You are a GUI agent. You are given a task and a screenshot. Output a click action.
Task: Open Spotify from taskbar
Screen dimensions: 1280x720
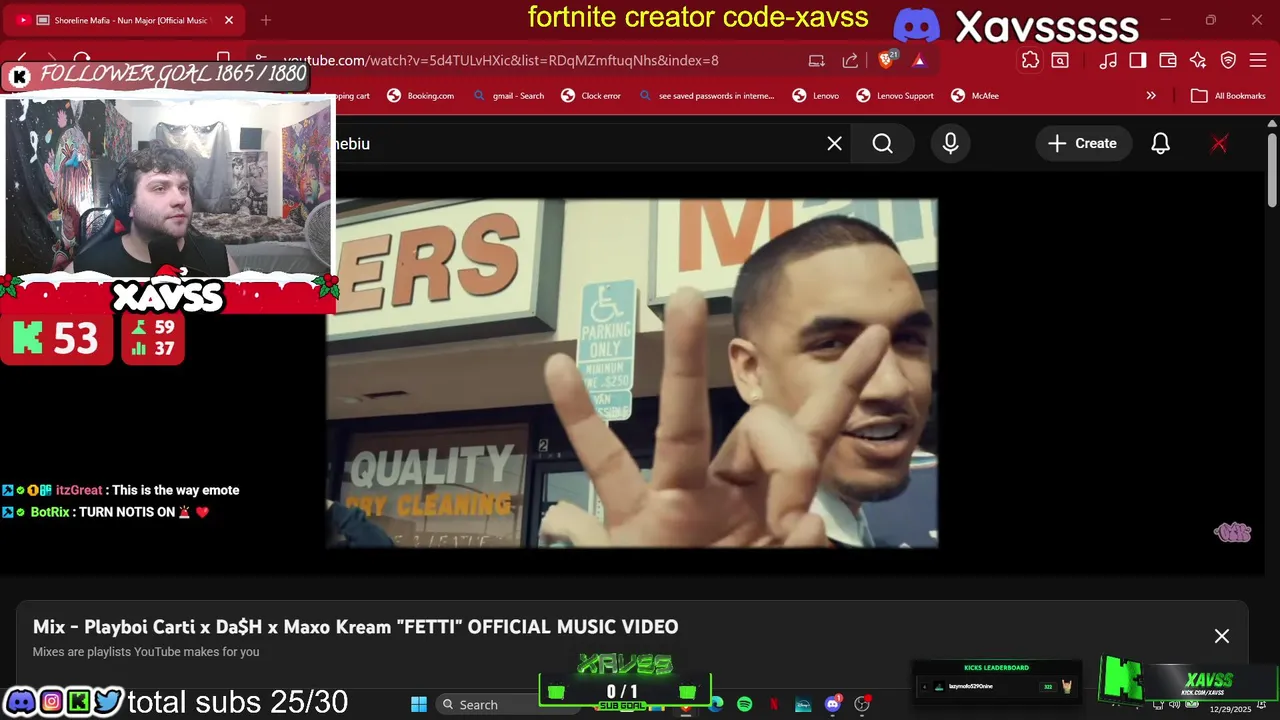[744, 705]
